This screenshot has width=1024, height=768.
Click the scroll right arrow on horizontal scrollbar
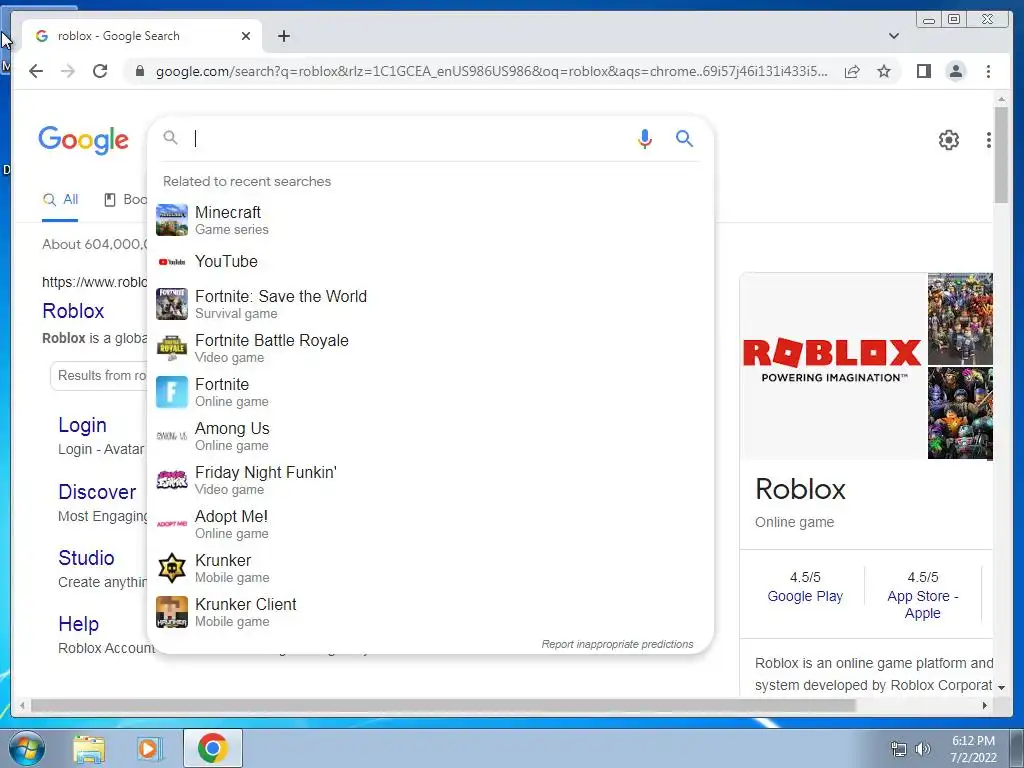coord(985,705)
